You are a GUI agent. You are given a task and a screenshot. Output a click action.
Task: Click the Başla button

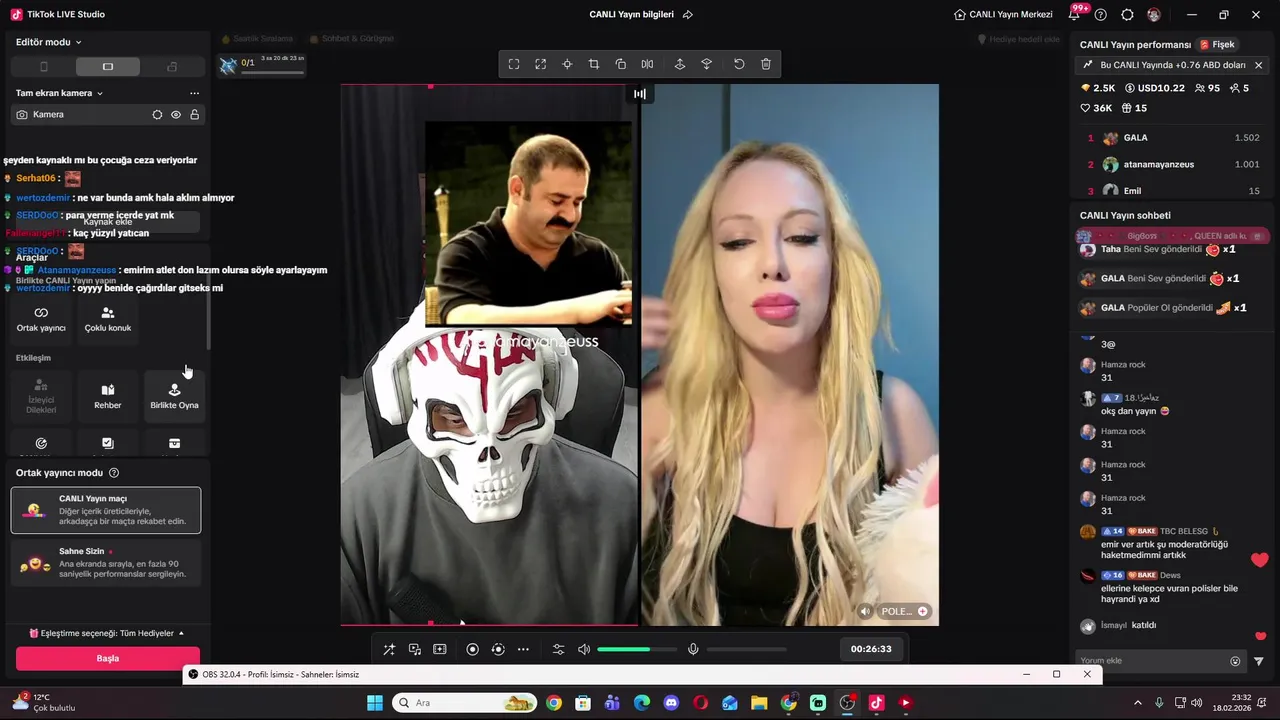pyautogui.click(x=107, y=659)
